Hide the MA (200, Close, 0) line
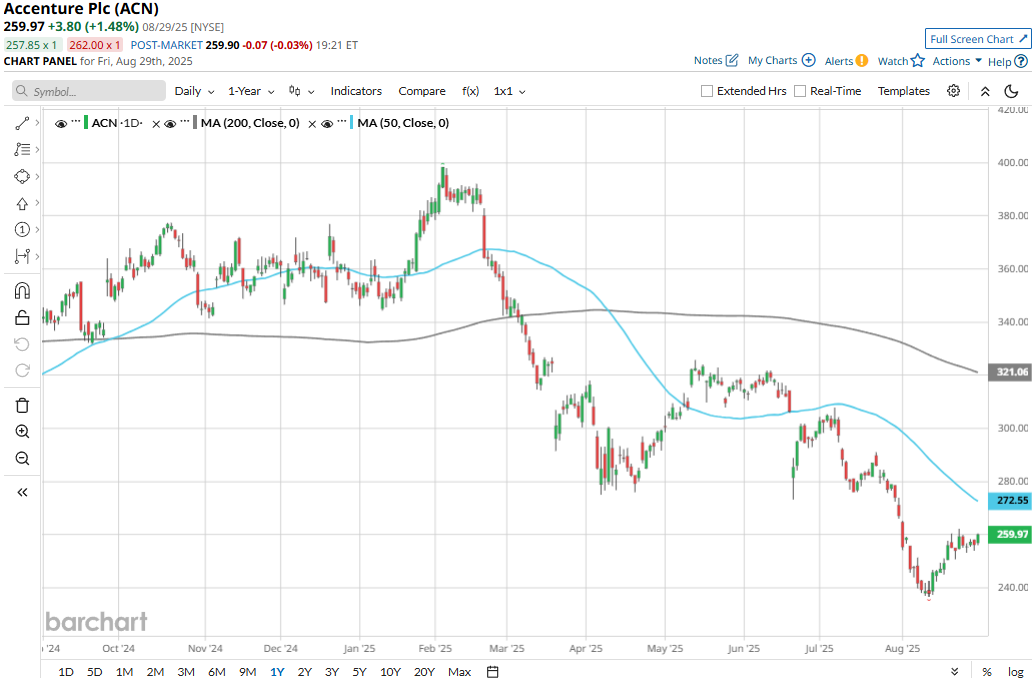This screenshot has width=1032, height=678. coord(170,124)
